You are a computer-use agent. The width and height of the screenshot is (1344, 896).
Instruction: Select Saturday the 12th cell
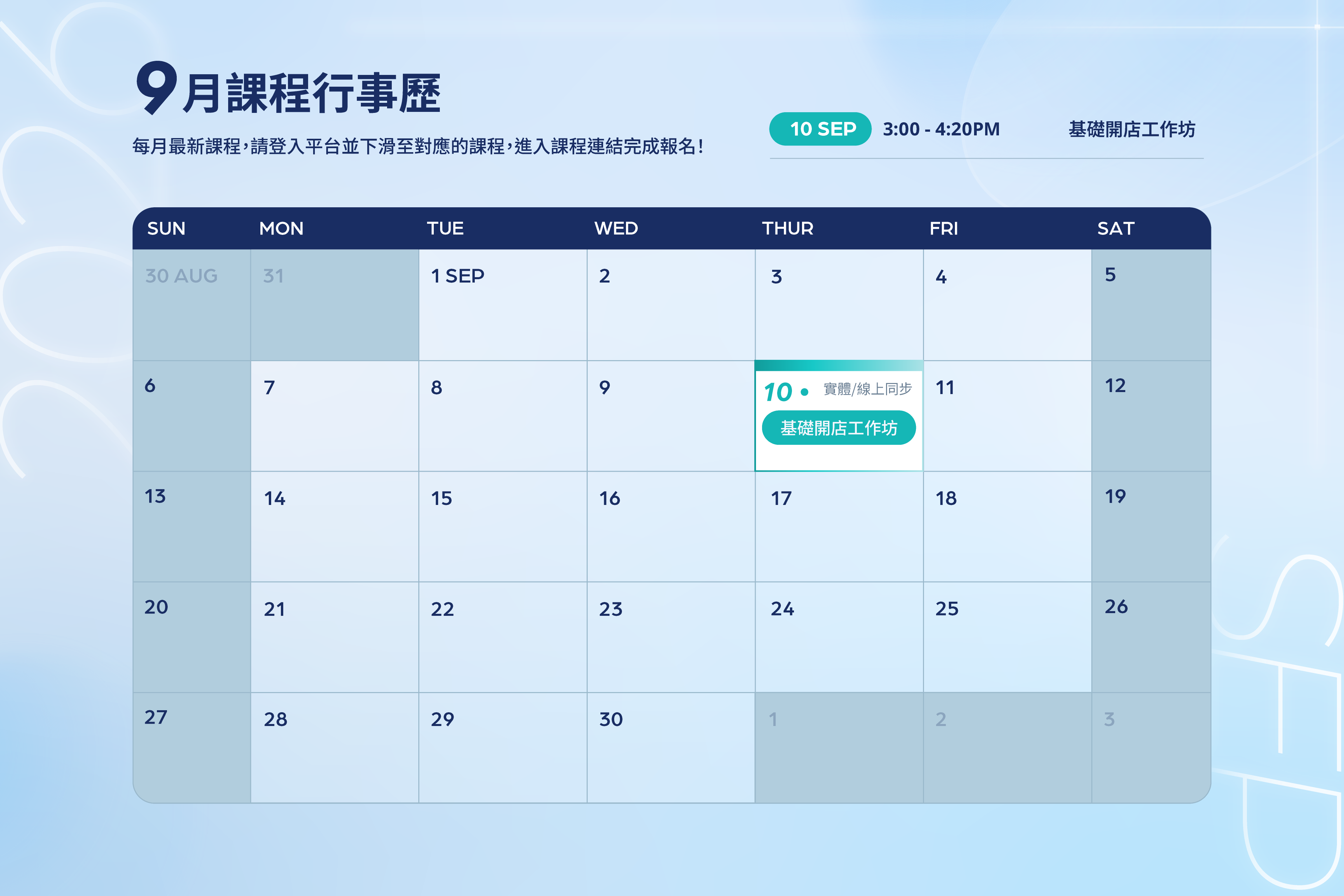1151,416
